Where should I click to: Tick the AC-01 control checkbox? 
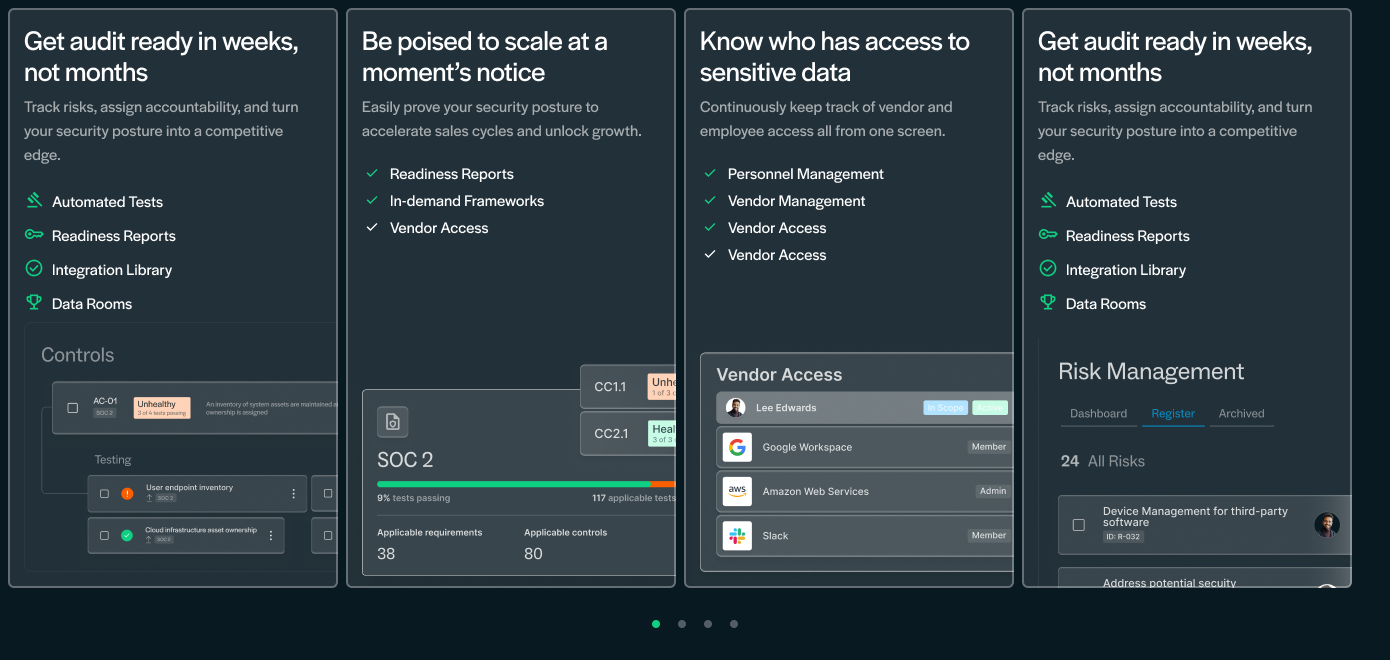click(x=72, y=408)
